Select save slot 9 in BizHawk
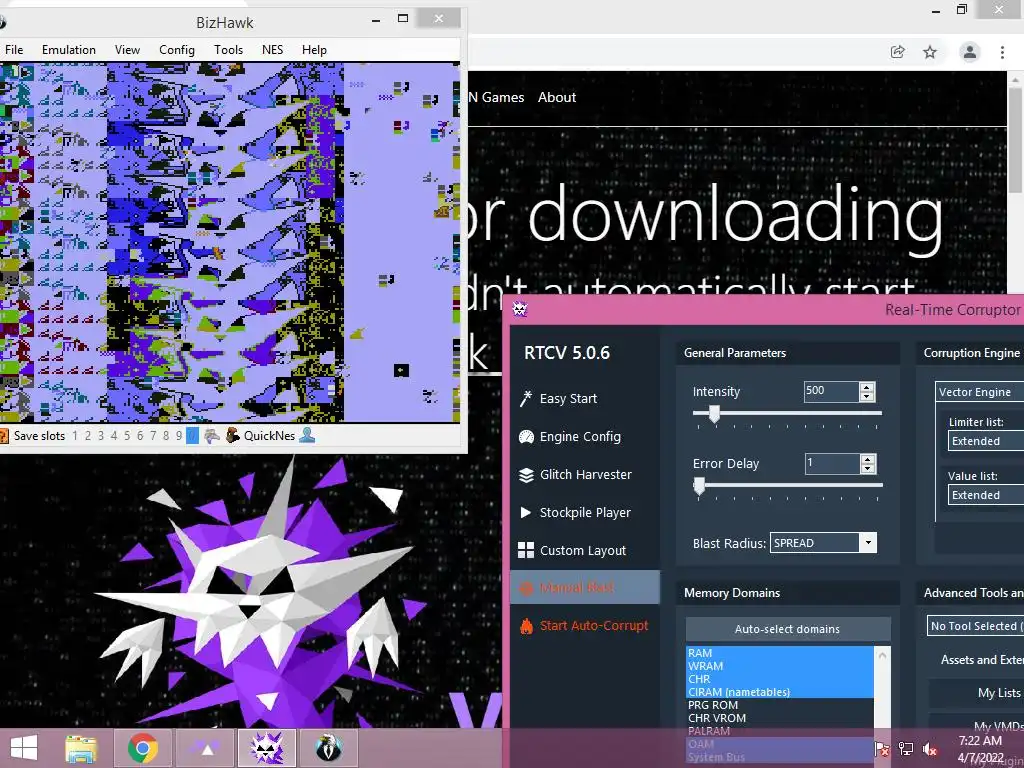The width and height of the screenshot is (1024, 768). click(178, 436)
